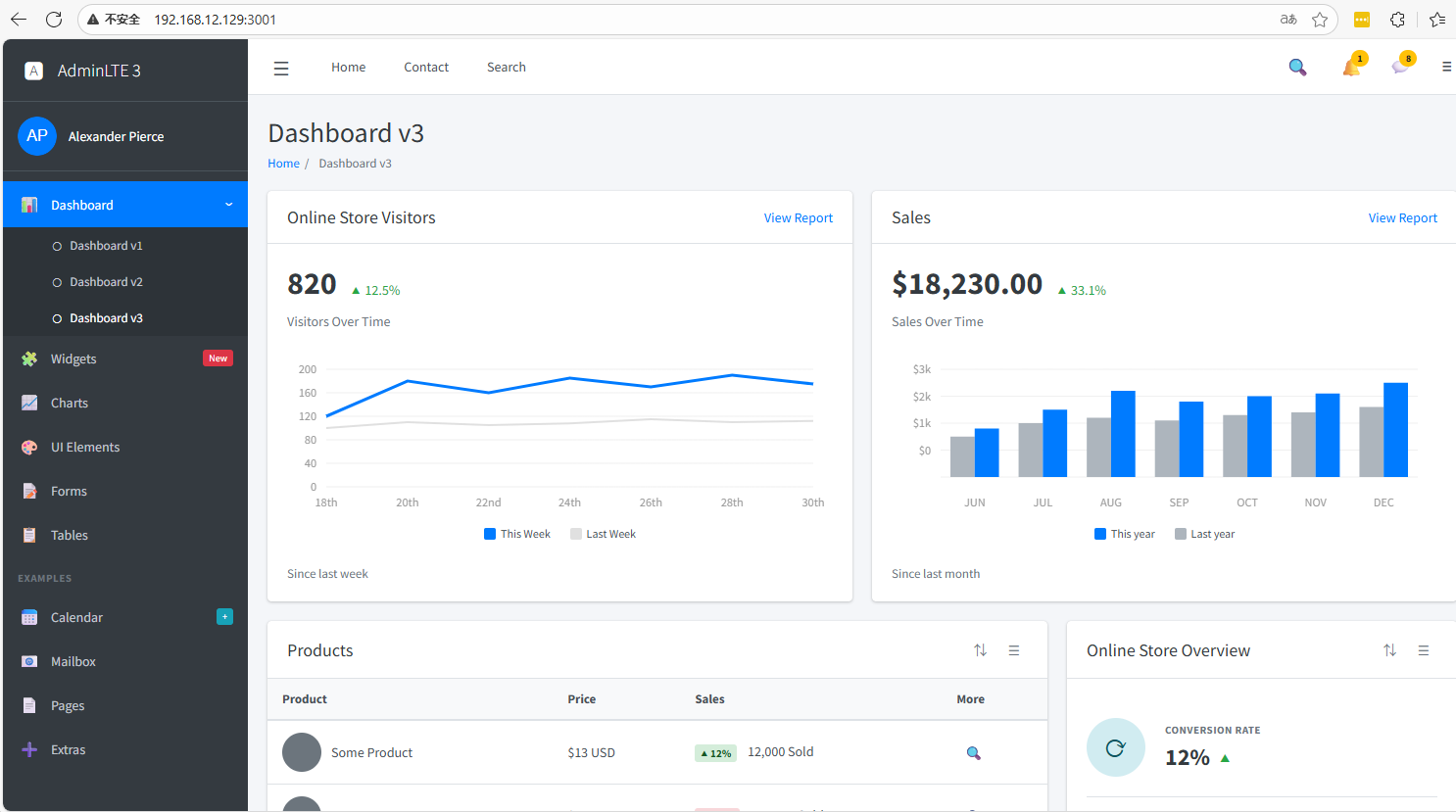Click the browser favorites star icon
The width and height of the screenshot is (1456, 812).
[1320, 20]
